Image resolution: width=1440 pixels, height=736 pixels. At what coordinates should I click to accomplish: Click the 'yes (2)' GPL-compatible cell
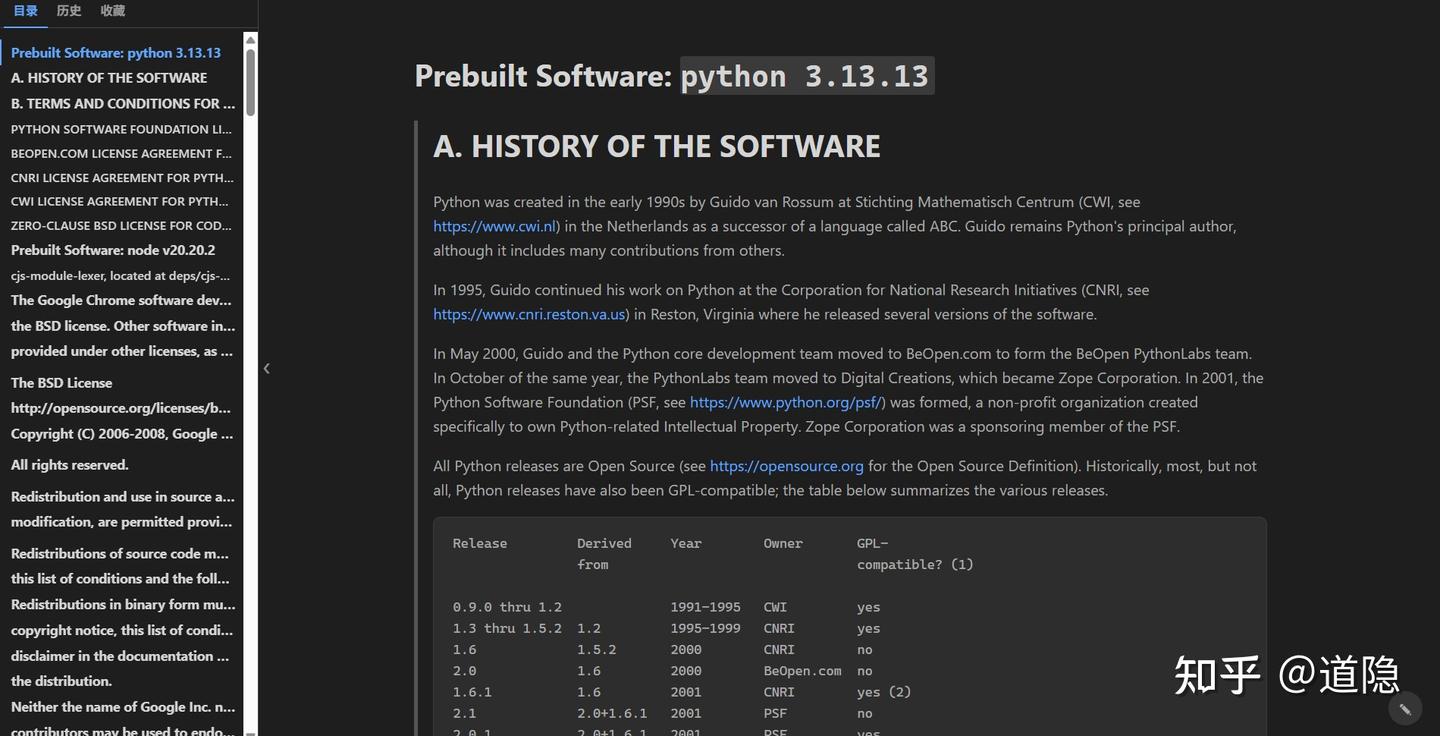click(x=884, y=692)
